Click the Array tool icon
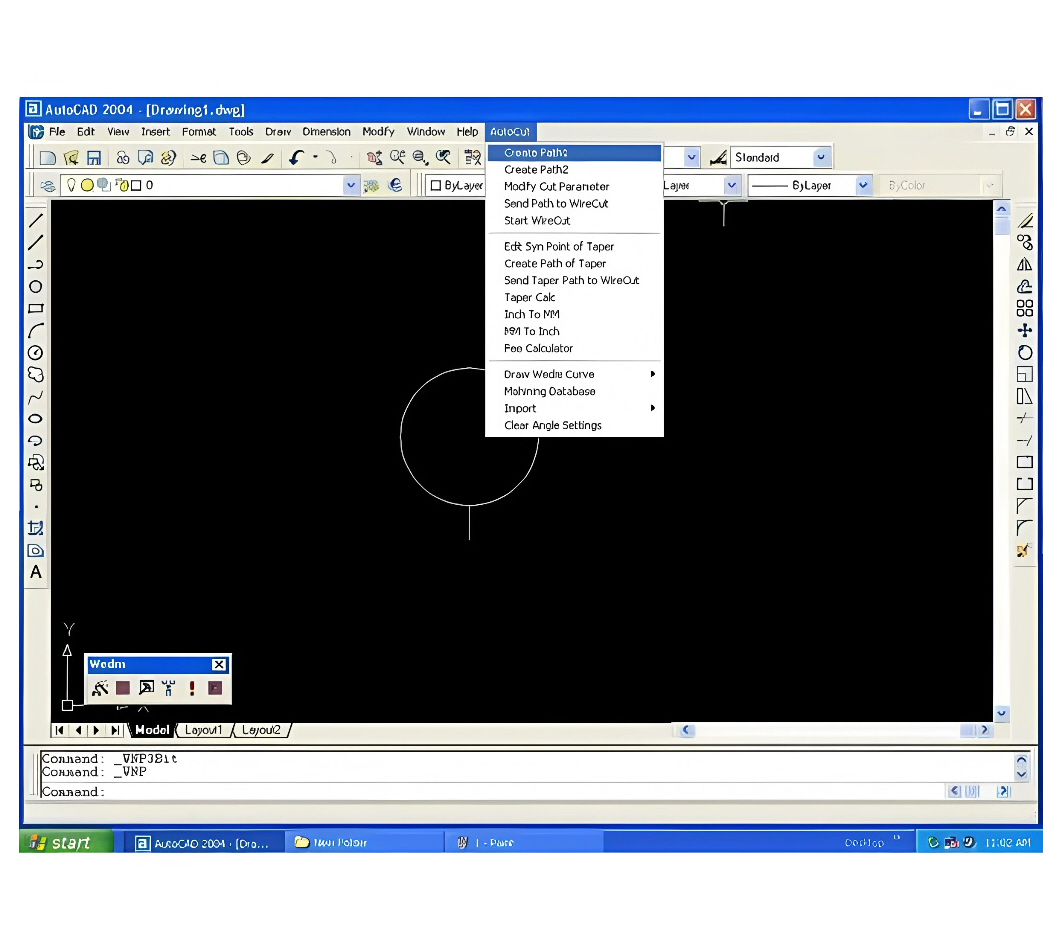The height and width of the screenshot is (932, 1059). [x=1025, y=308]
